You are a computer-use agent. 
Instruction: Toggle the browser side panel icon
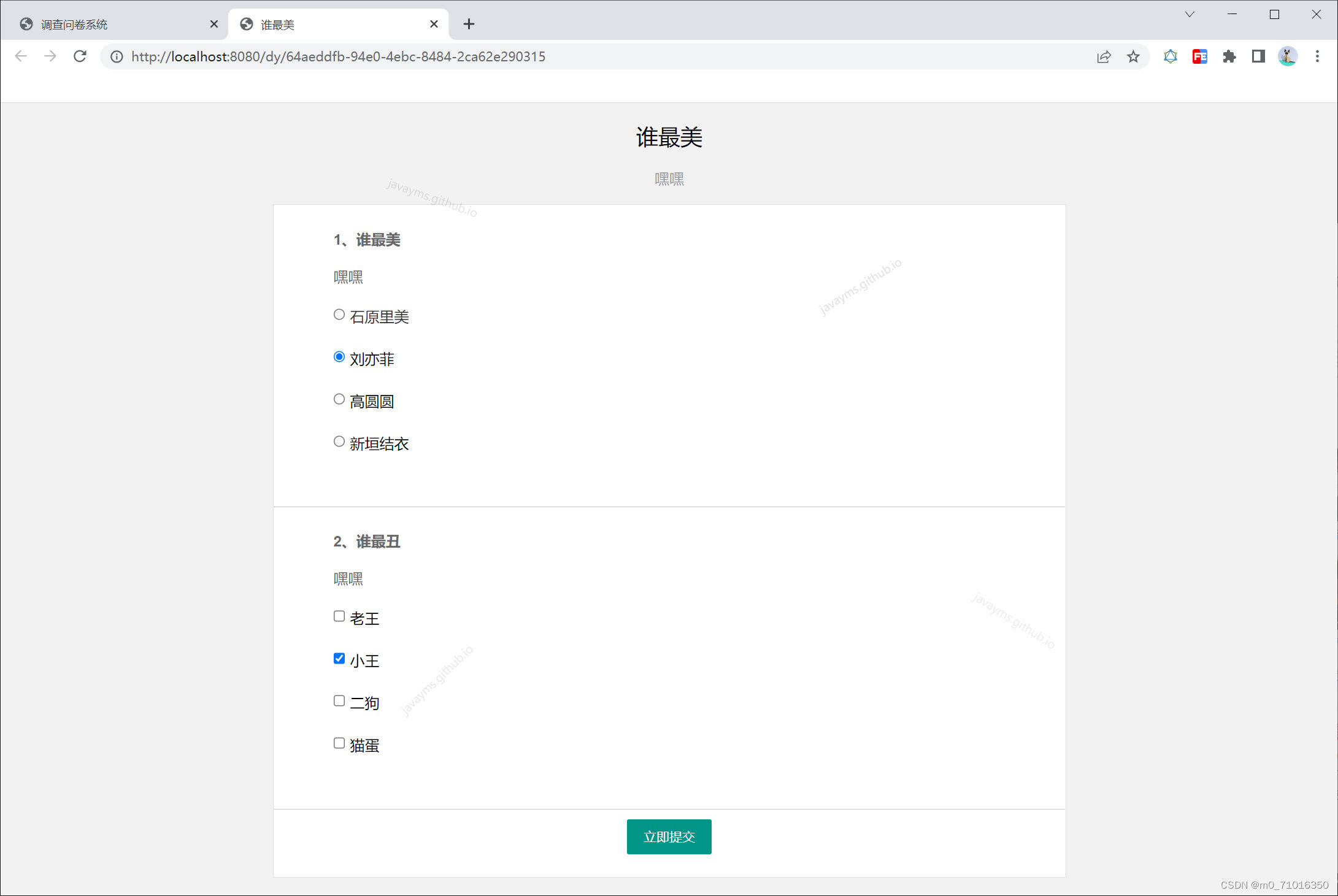(1258, 56)
